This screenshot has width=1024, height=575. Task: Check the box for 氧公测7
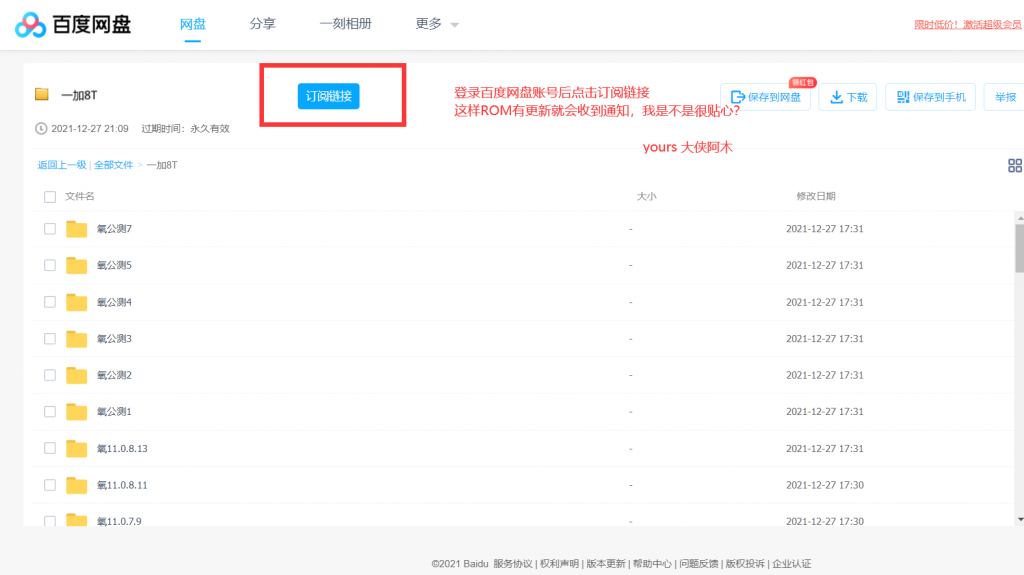[x=50, y=229]
